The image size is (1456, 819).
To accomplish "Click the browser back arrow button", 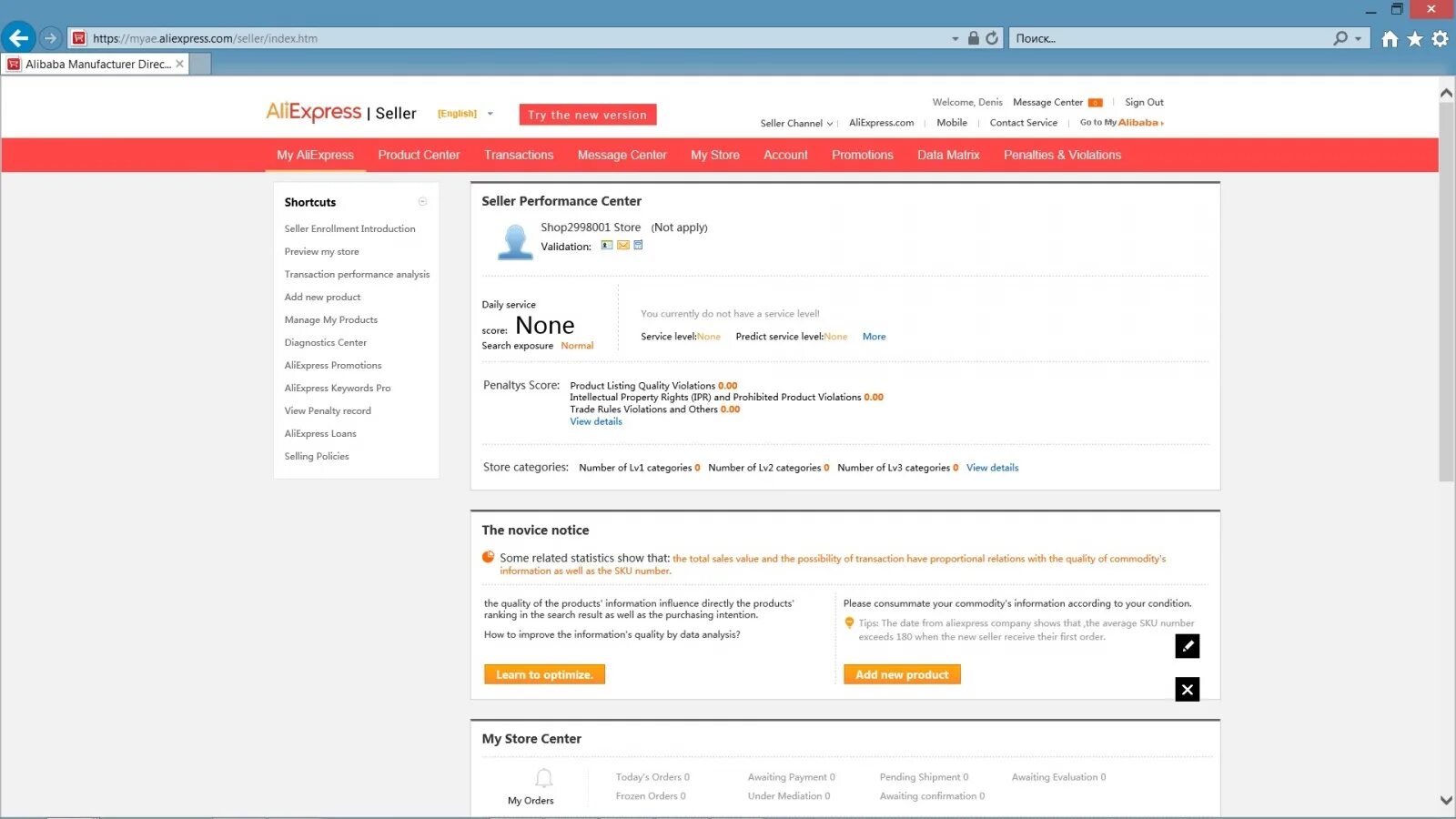I will pyautogui.click(x=18, y=38).
